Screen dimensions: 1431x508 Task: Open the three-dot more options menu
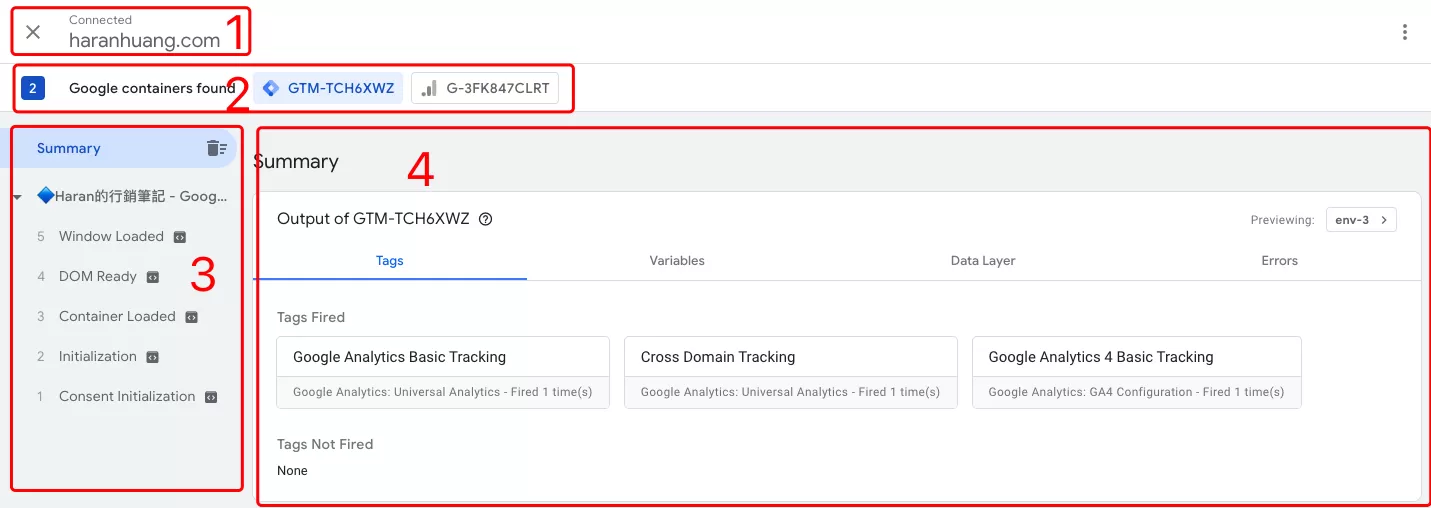pos(1405,32)
